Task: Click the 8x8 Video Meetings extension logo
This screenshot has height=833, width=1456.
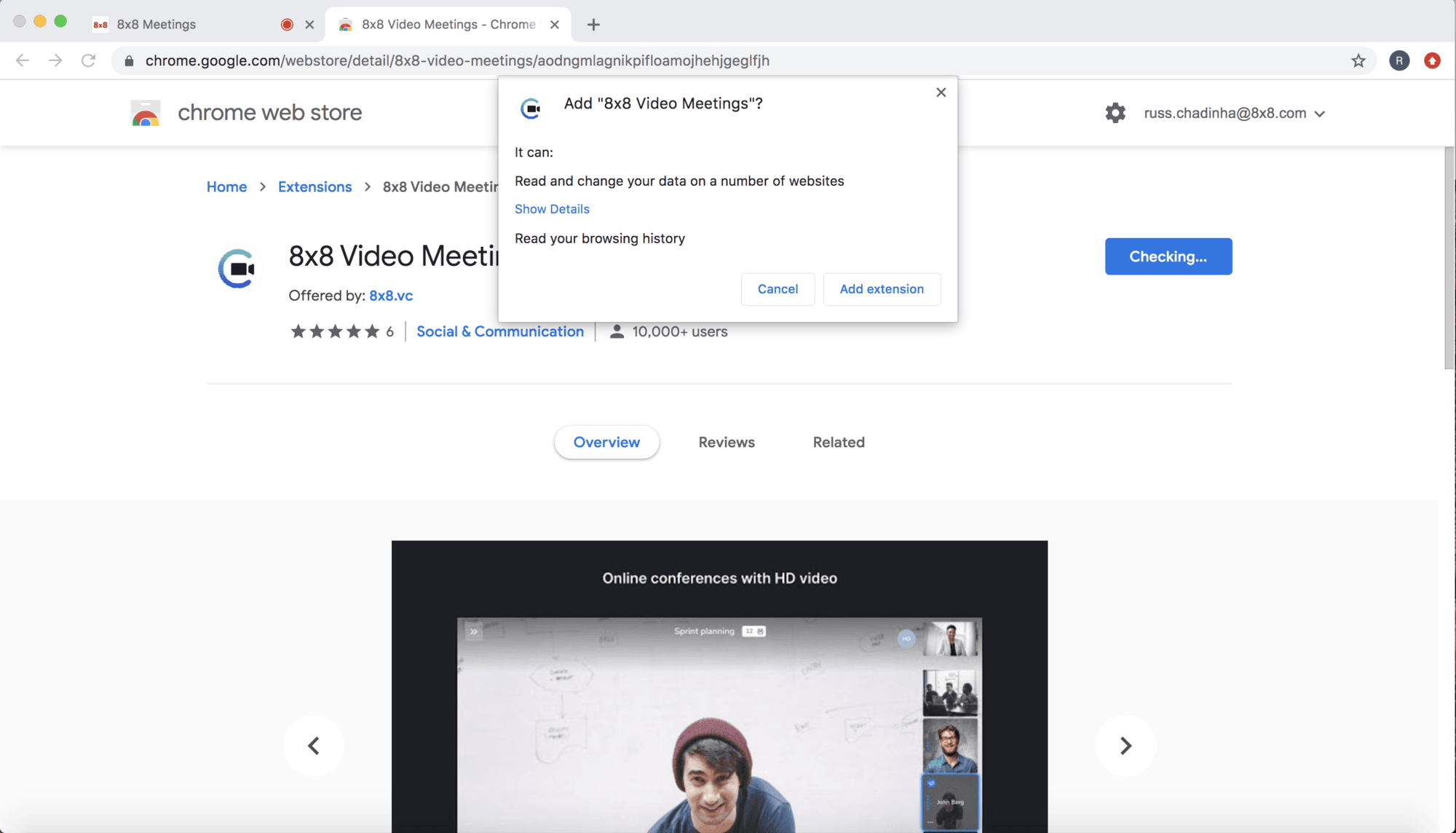Action: [x=238, y=269]
